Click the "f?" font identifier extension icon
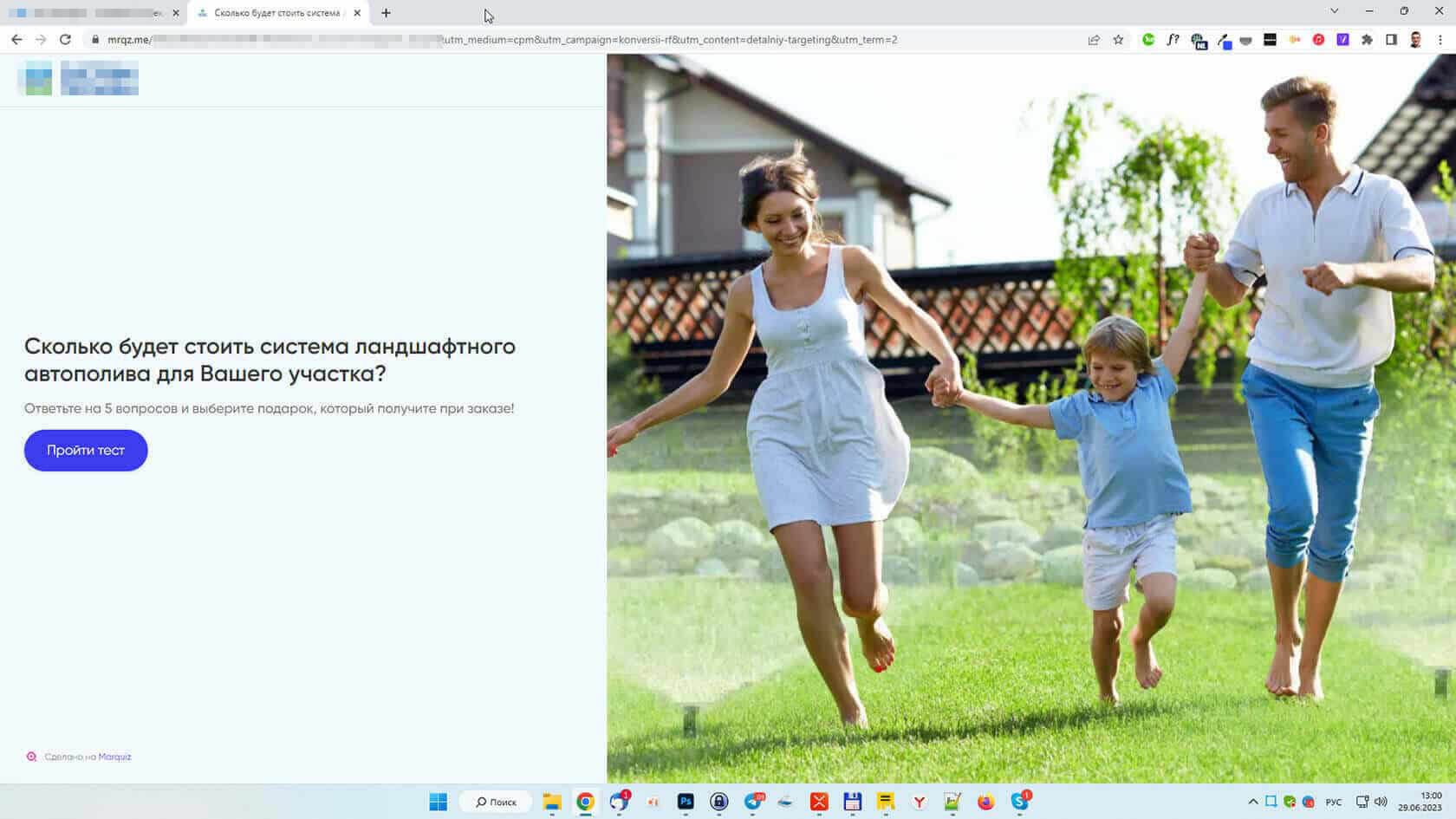 click(1173, 39)
